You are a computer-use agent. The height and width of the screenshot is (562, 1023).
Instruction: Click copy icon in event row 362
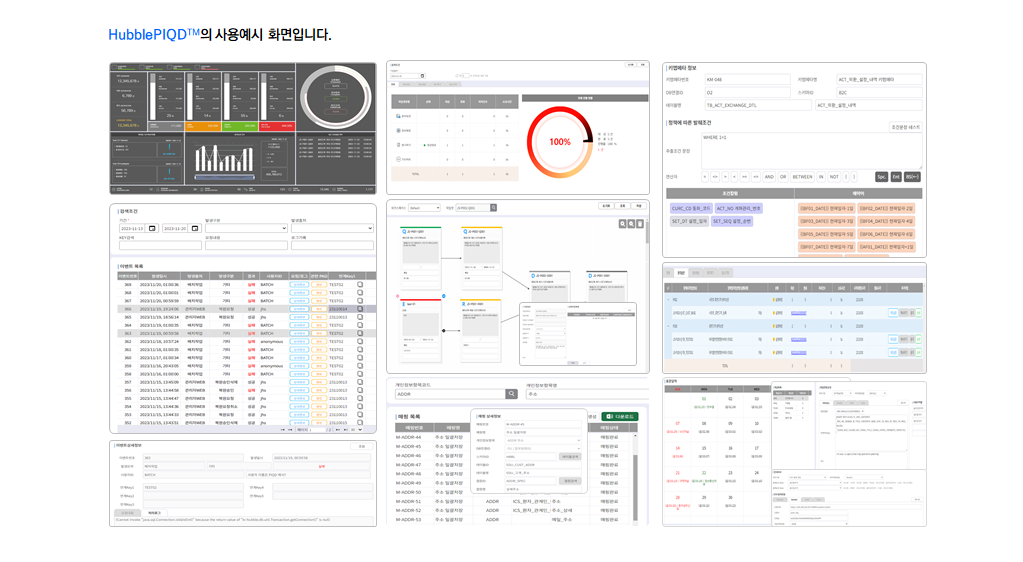tap(360, 341)
